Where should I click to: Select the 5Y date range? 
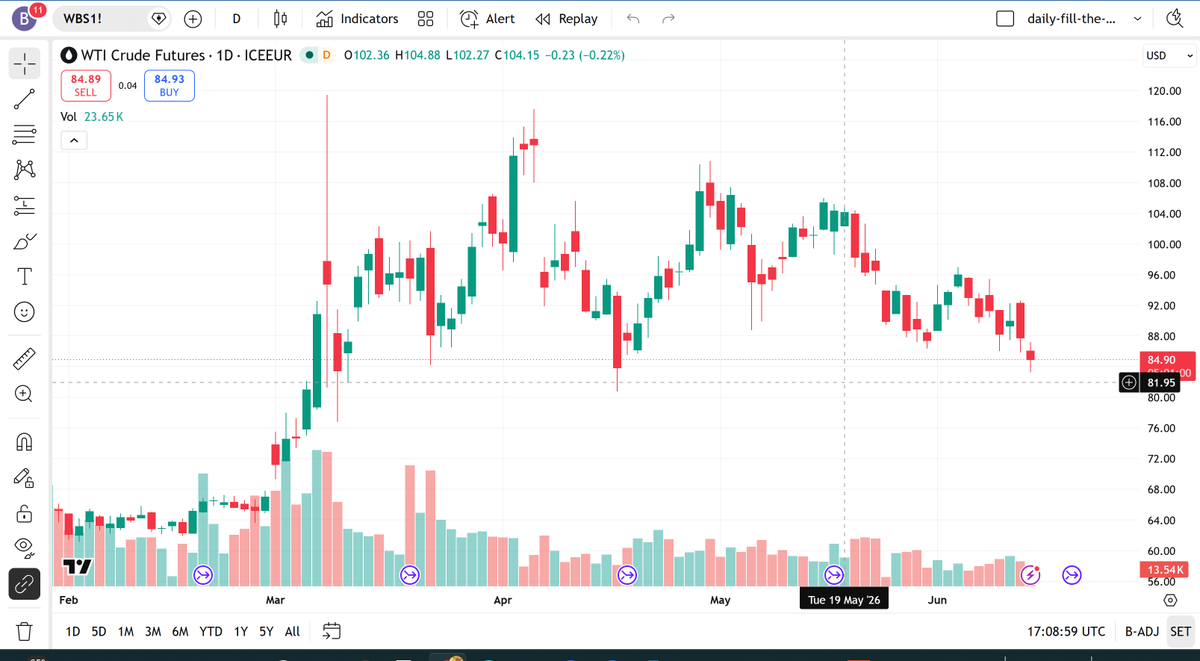coord(266,631)
